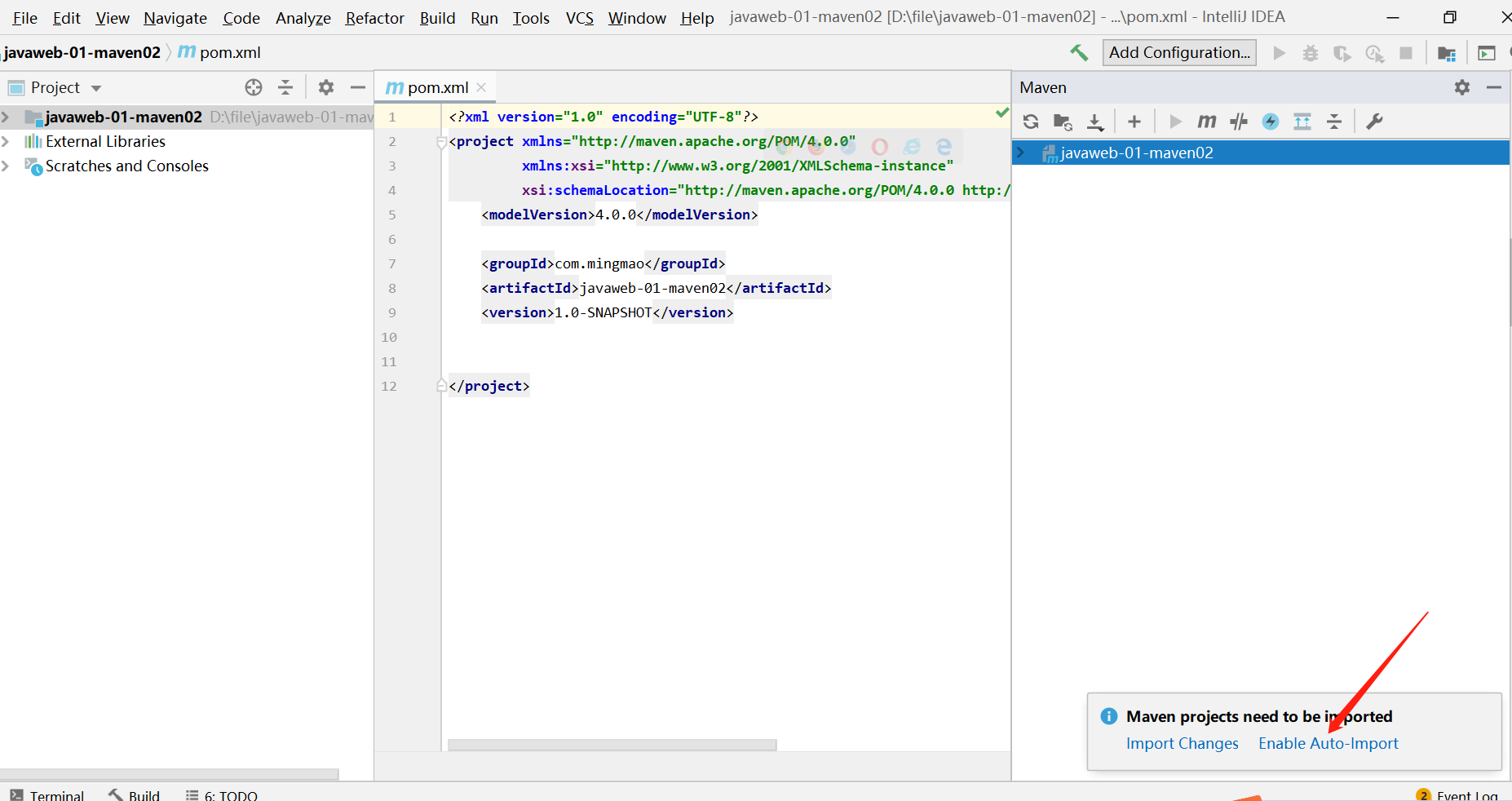Click the Debug bug icon
This screenshot has width=1512, height=801.
(1311, 53)
